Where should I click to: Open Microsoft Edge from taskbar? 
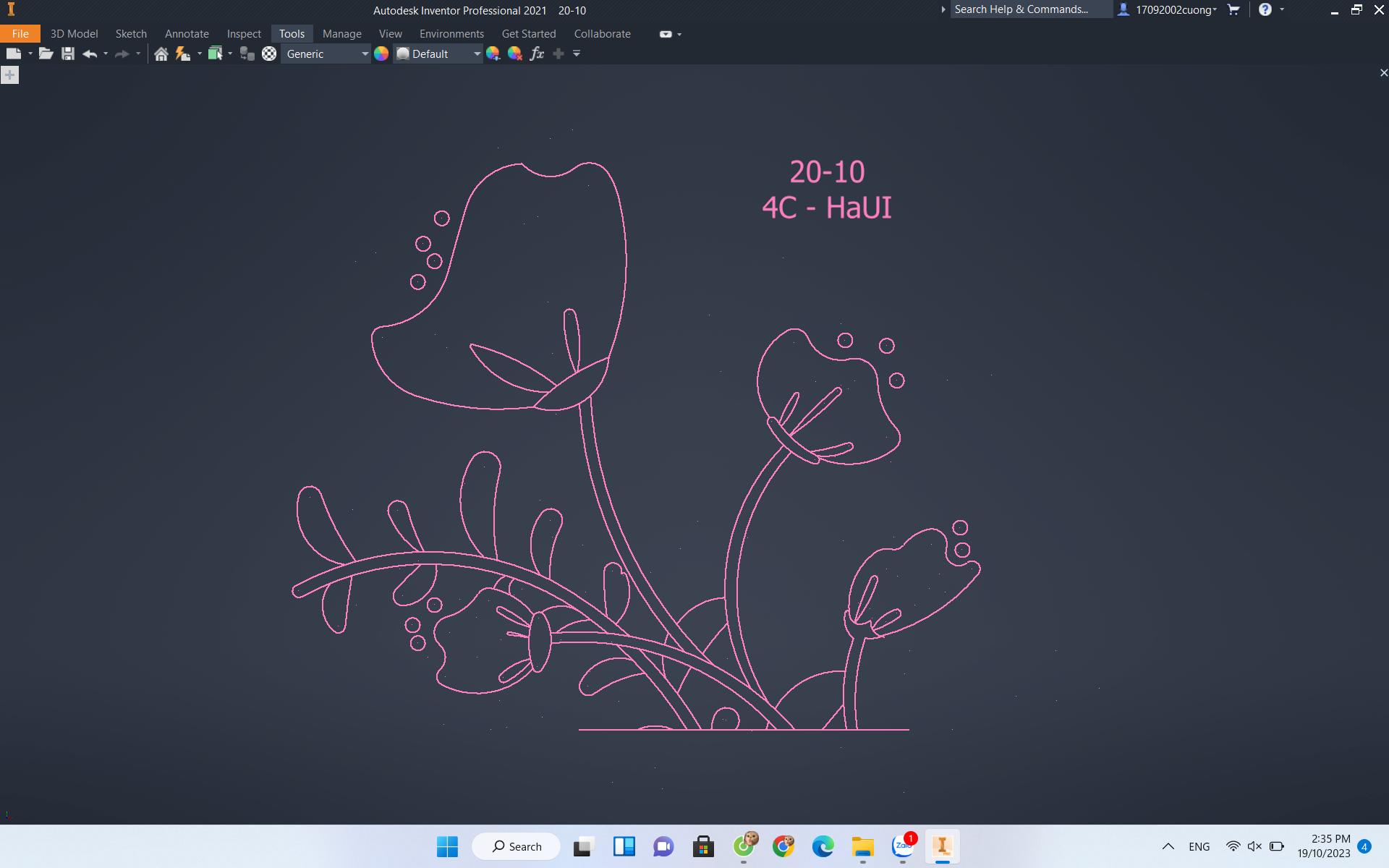tap(823, 846)
